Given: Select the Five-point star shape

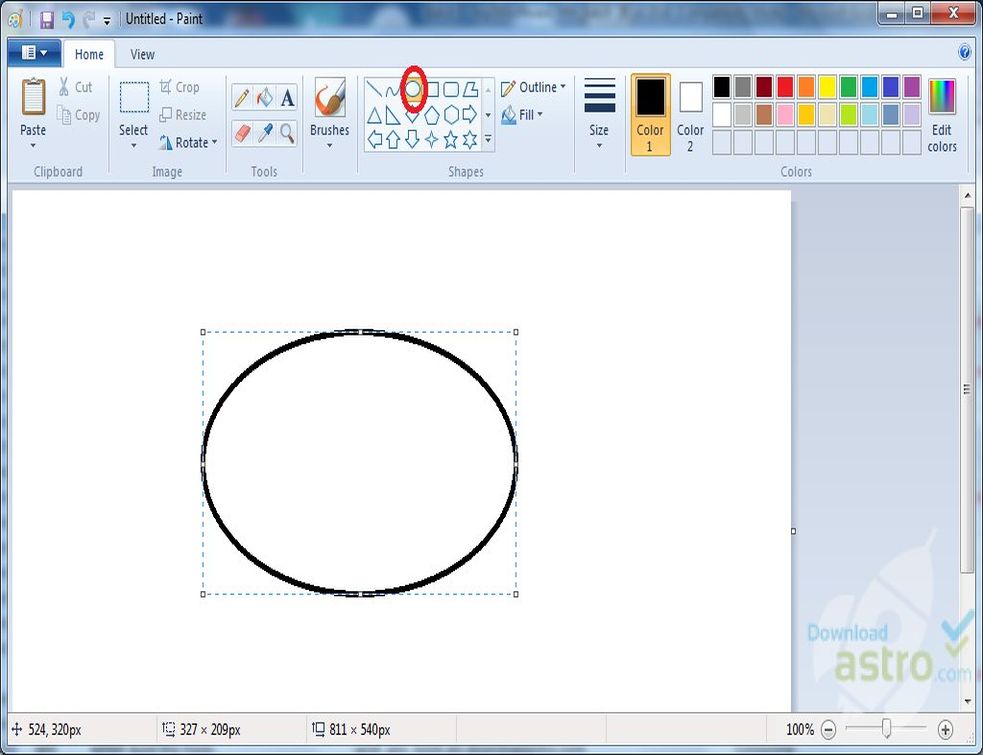Looking at the screenshot, I should [451, 139].
